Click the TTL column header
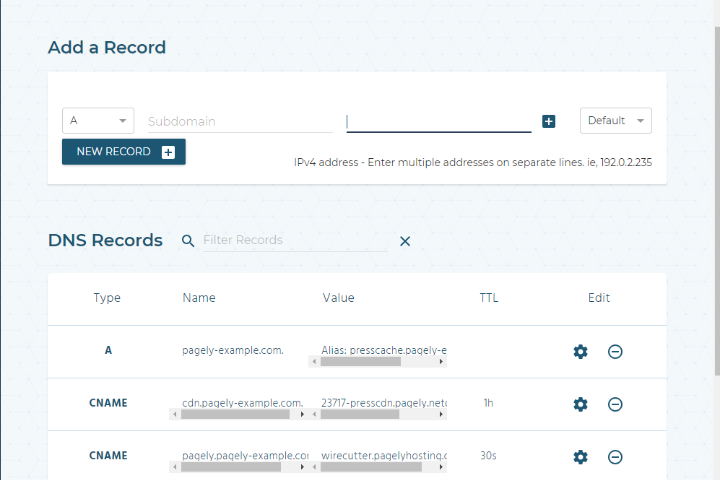 coord(489,298)
